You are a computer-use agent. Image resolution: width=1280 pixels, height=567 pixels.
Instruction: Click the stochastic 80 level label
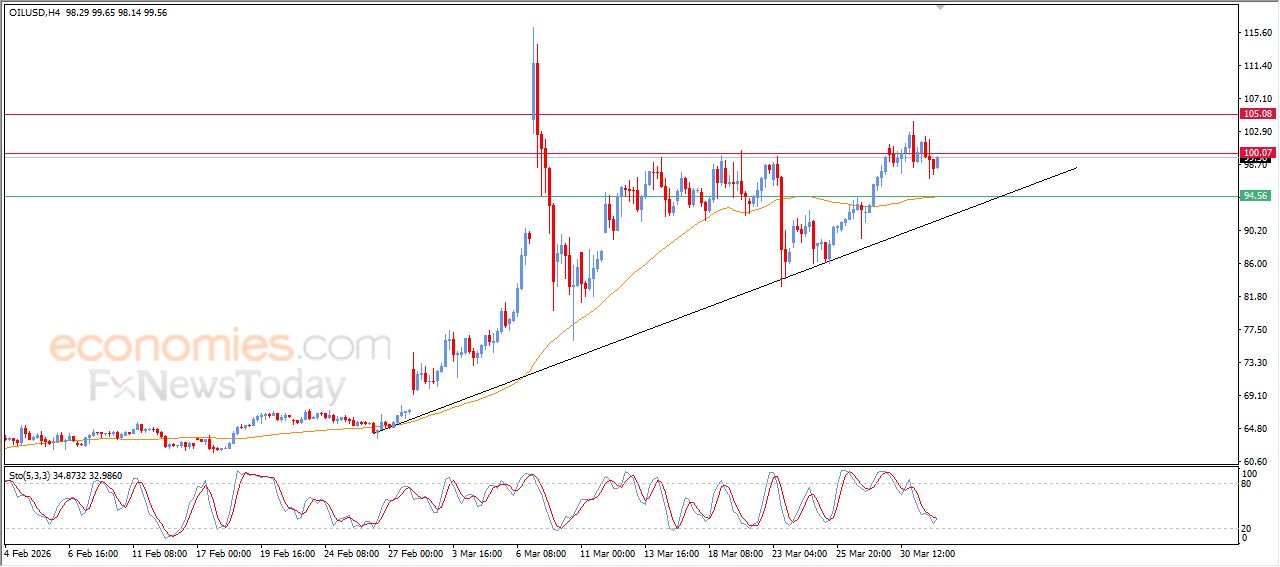coord(1246,484)
